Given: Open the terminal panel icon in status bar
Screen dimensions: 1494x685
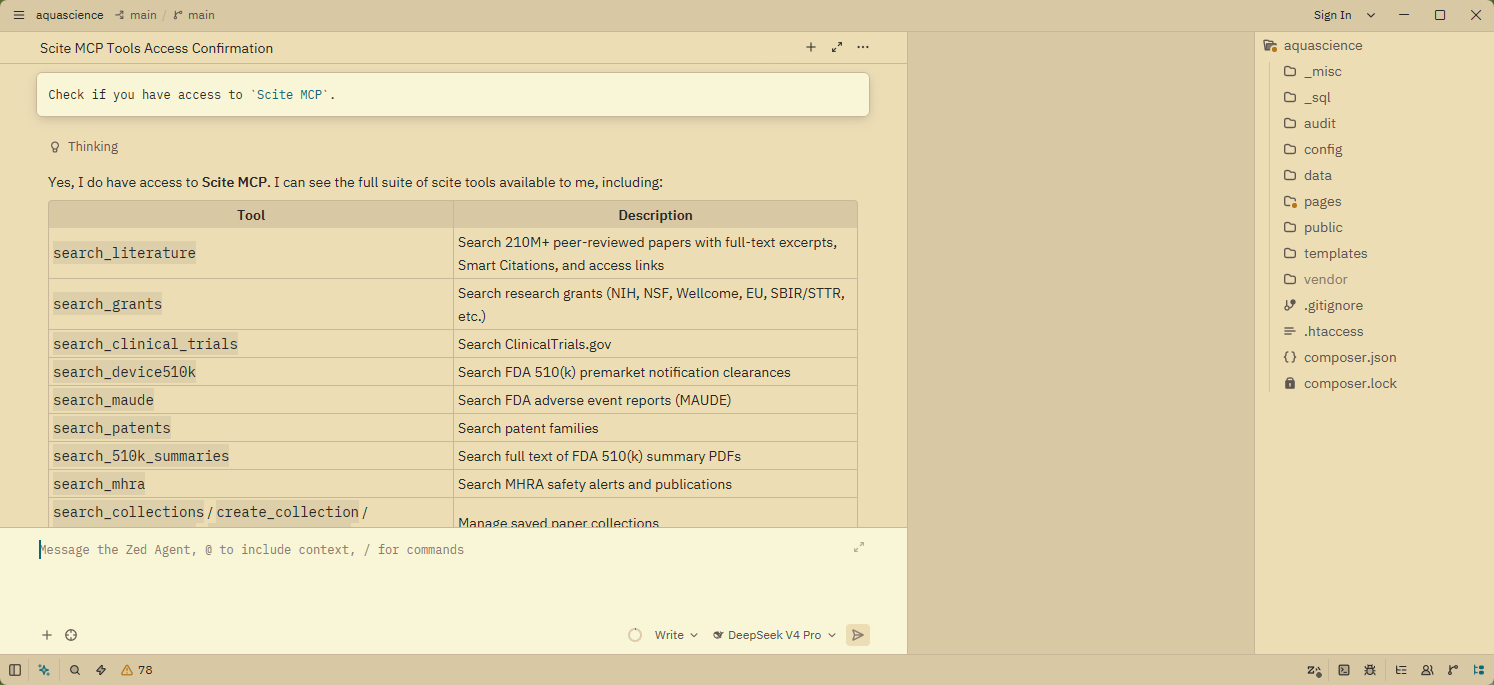Looking at the screenshot, I should 1344,670.
